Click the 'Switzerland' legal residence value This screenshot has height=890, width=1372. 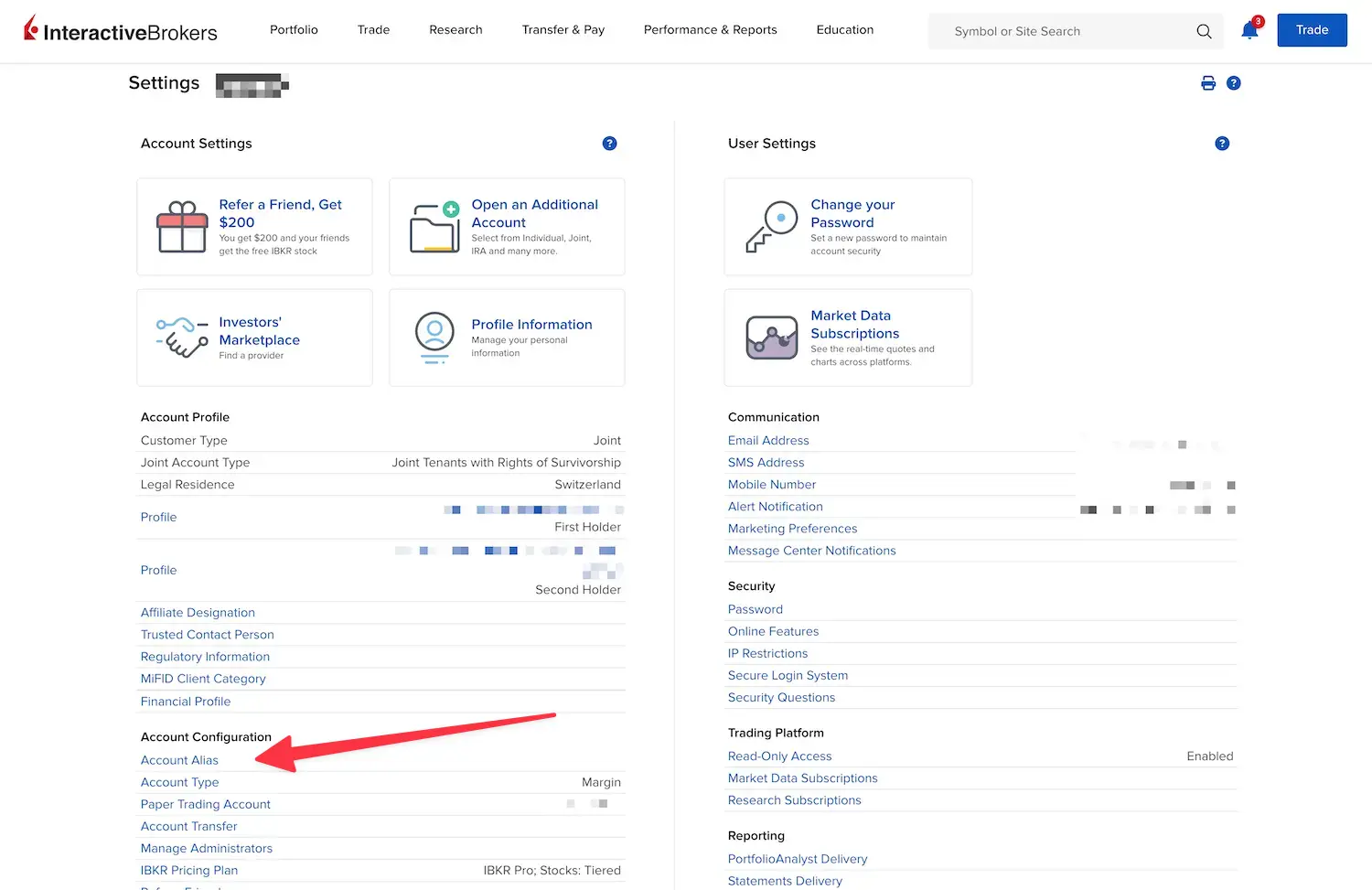tap(587, 485)
